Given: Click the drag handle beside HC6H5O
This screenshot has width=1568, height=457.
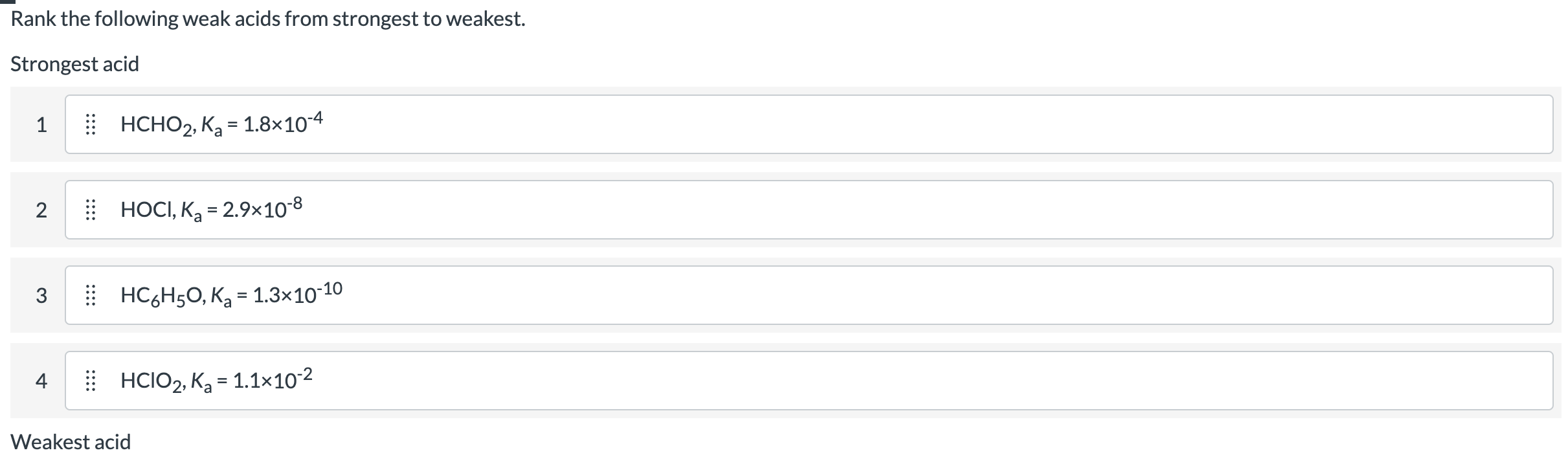Looking at the screenshot, I should (x=93, y=295).
